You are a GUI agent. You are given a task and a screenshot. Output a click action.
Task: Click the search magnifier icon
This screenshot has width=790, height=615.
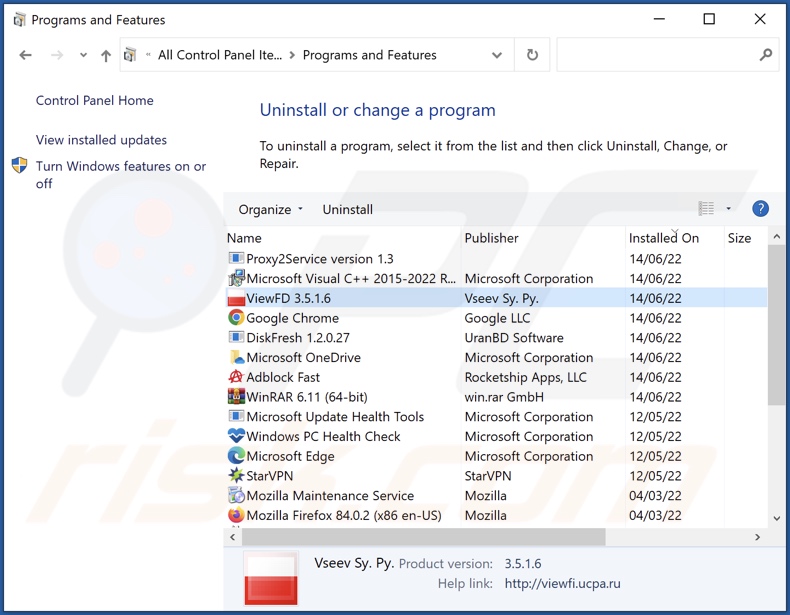pyautogui.click(x=766, y=55)
